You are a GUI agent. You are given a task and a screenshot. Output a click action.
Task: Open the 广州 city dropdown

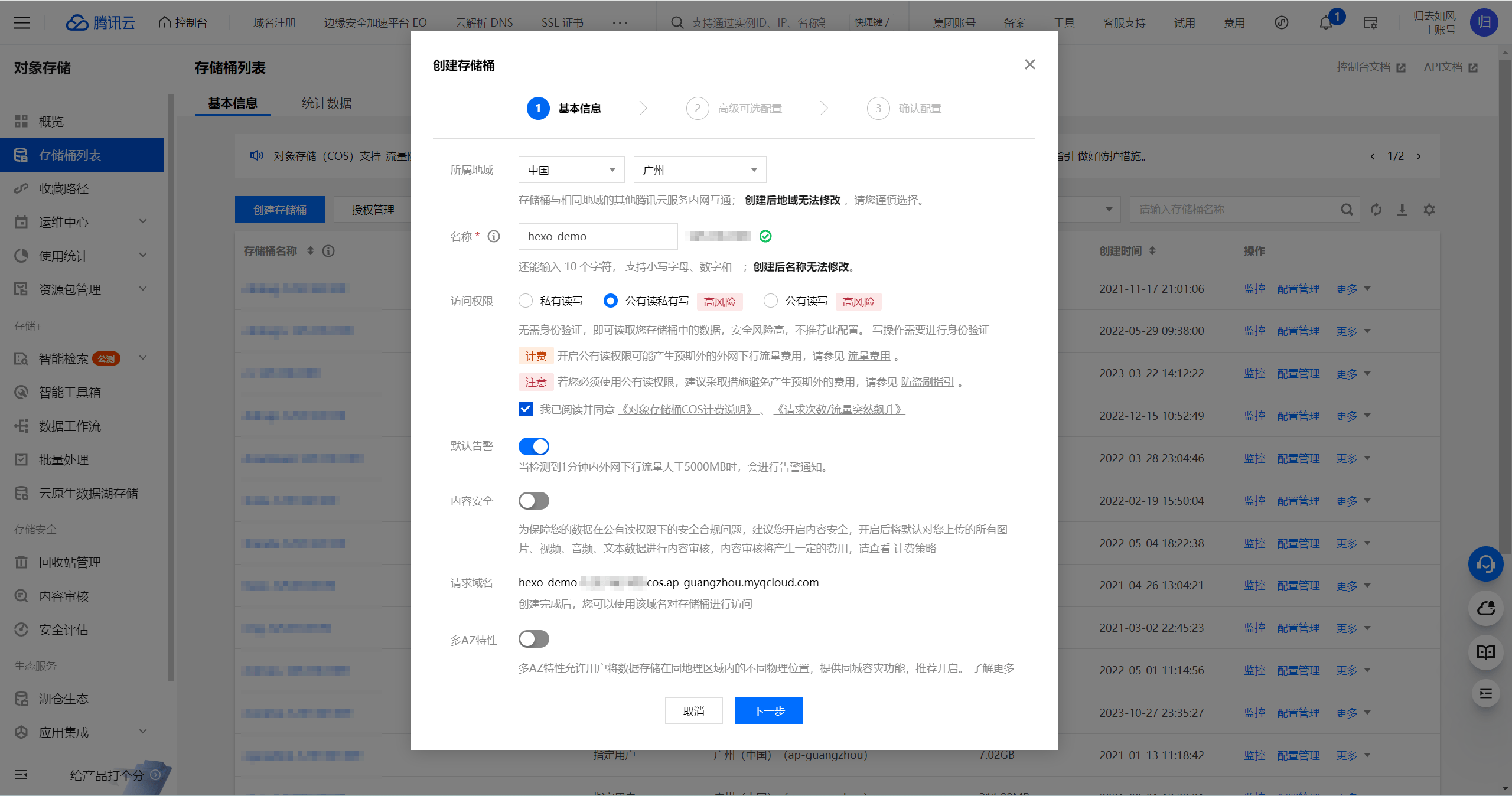pyautogui.click(x=699, y=170)
